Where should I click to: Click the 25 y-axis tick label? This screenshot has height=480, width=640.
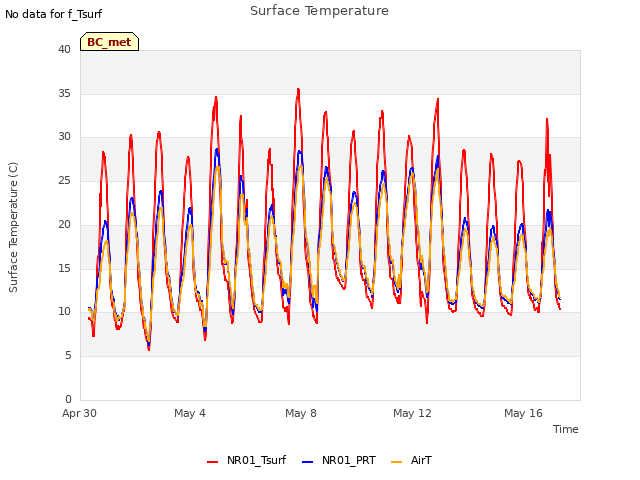(64, 180)
